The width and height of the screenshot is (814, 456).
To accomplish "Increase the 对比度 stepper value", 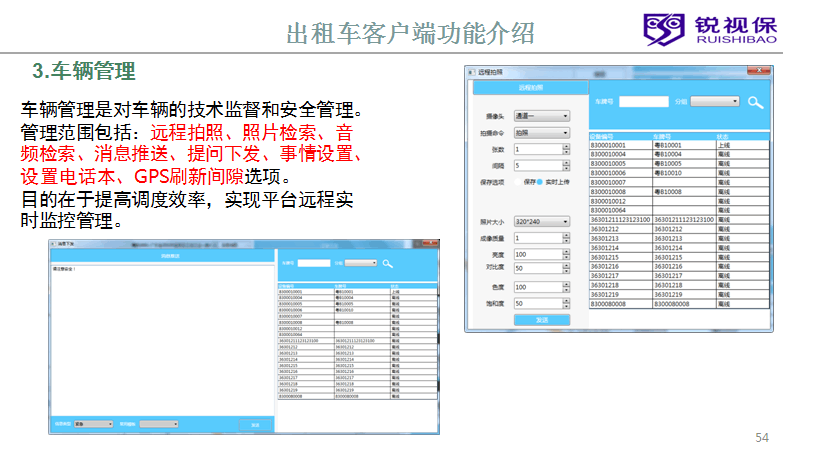I will (566, 266).
